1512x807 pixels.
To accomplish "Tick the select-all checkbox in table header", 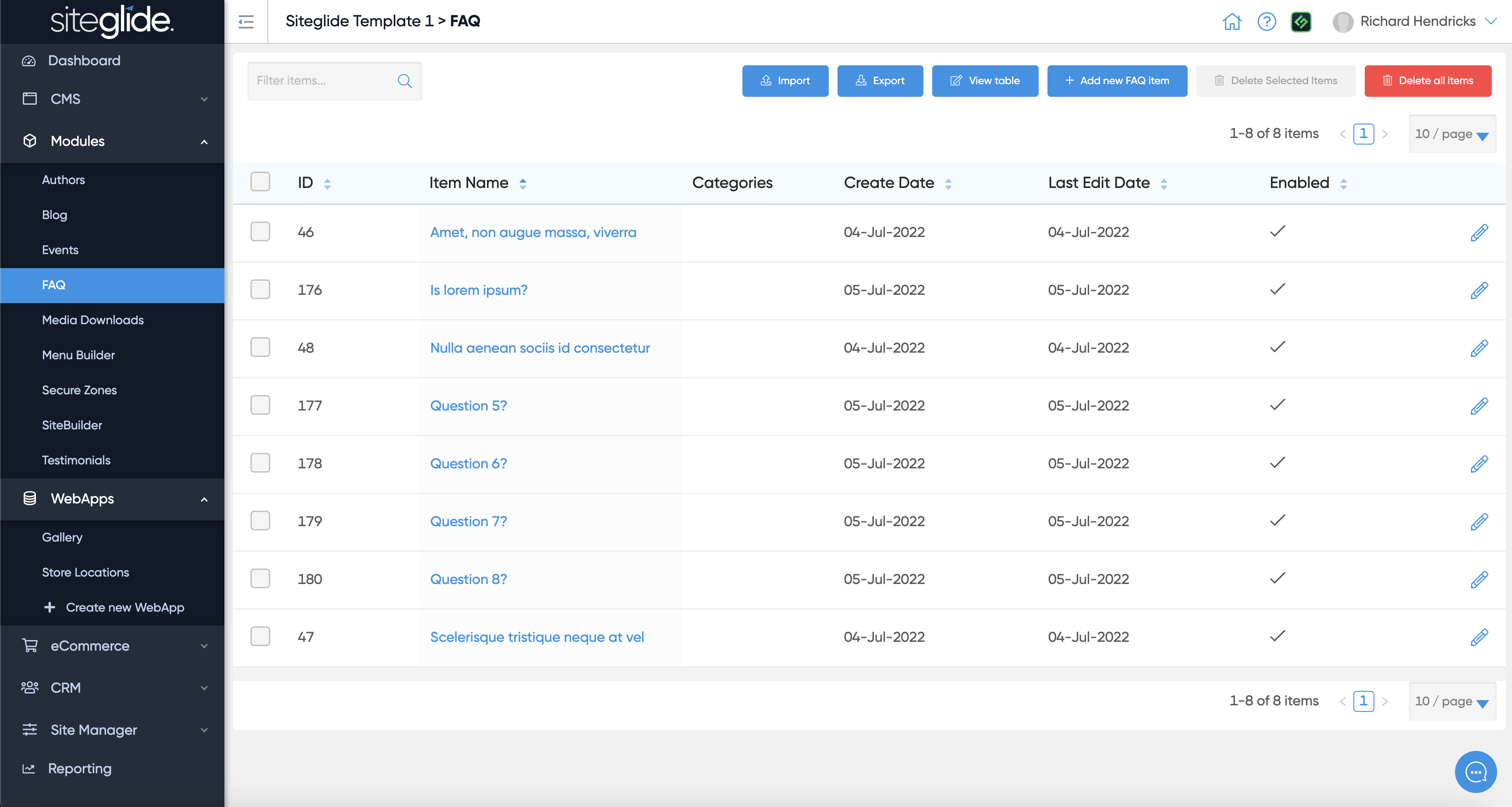I will [260, 182].
